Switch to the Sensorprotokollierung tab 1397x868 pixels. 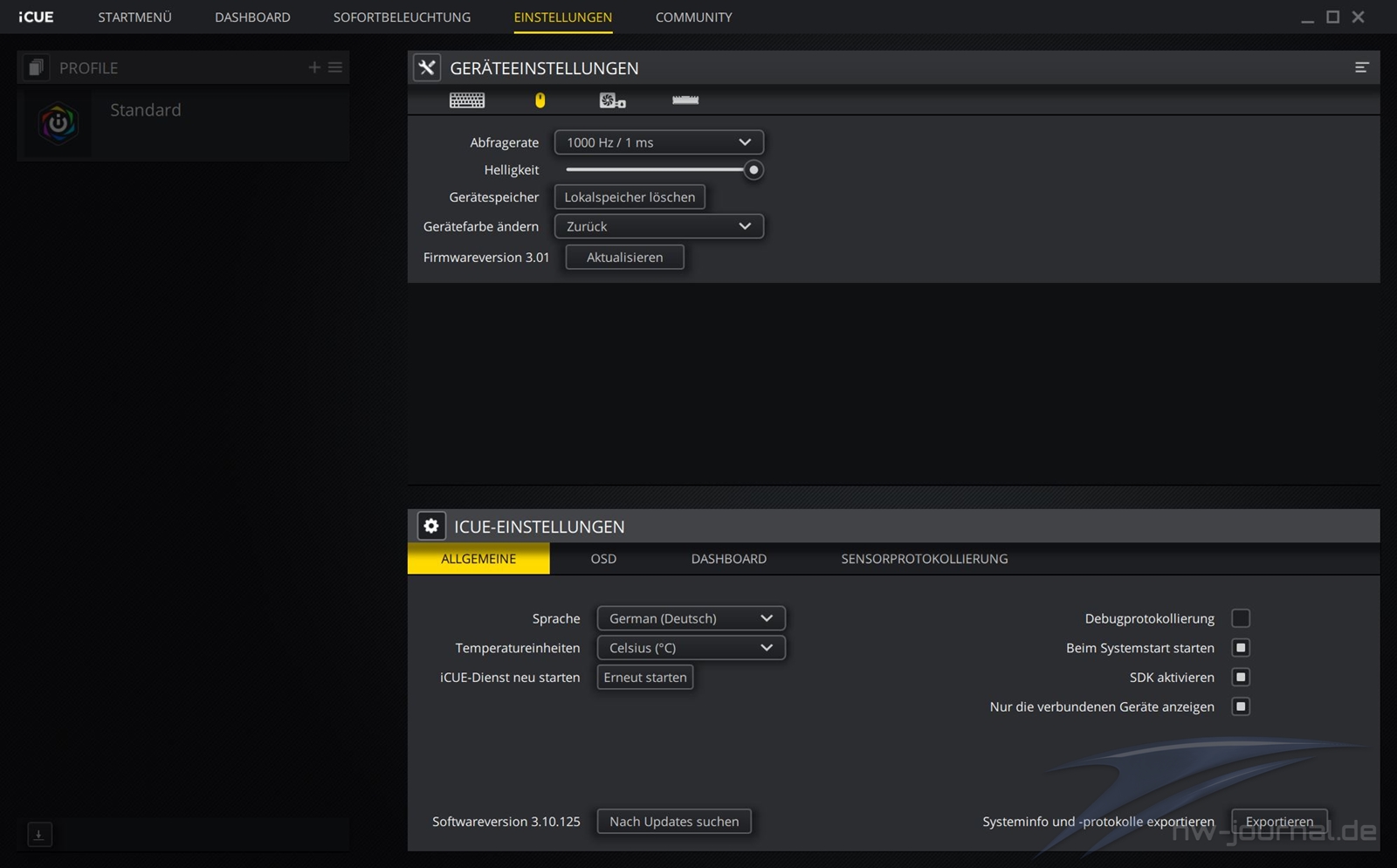point(925,559)
